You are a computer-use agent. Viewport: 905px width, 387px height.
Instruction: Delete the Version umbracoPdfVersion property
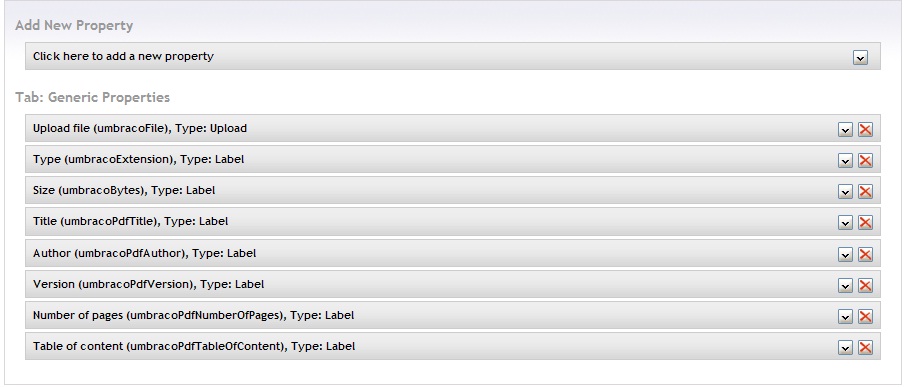[865, 286]
